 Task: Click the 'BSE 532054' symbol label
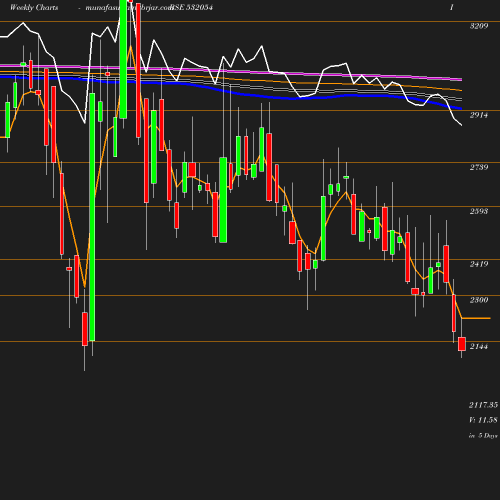(191, 7)
